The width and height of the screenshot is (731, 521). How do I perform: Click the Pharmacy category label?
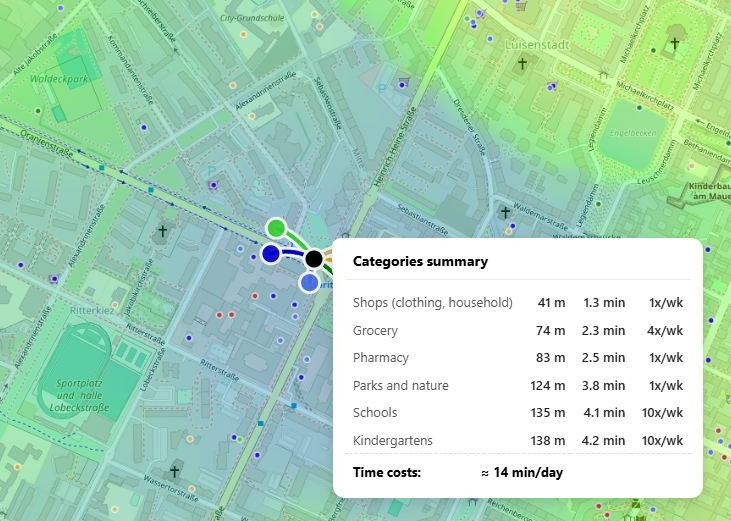[x=380, y=357]
